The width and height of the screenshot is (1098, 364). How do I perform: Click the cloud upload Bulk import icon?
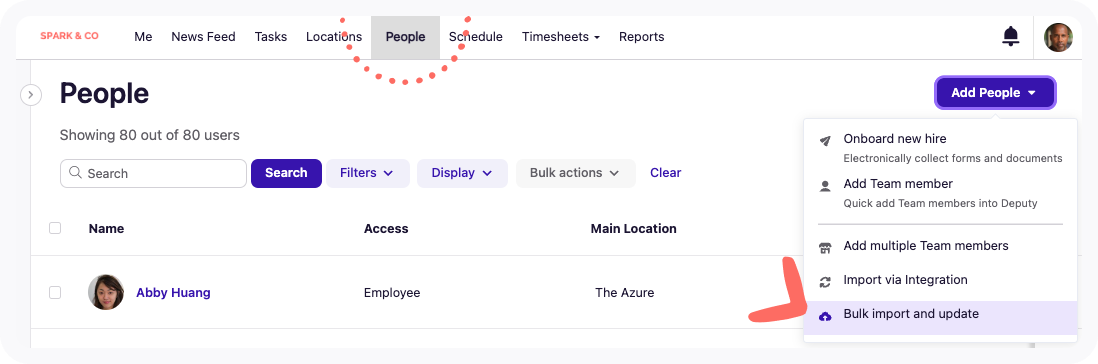(x=825, y=316)
